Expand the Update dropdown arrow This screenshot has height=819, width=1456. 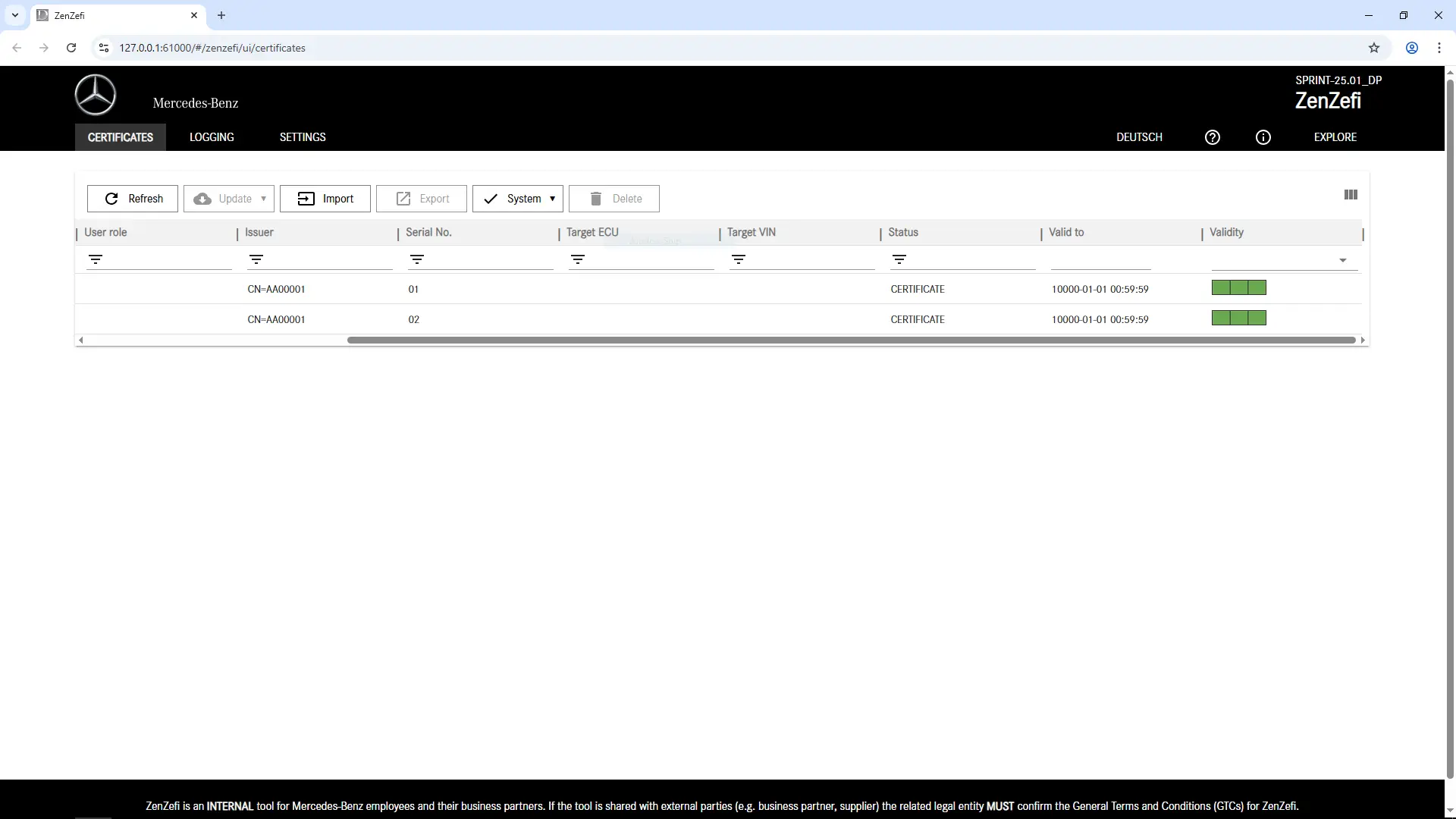click(x=263, y=199)
